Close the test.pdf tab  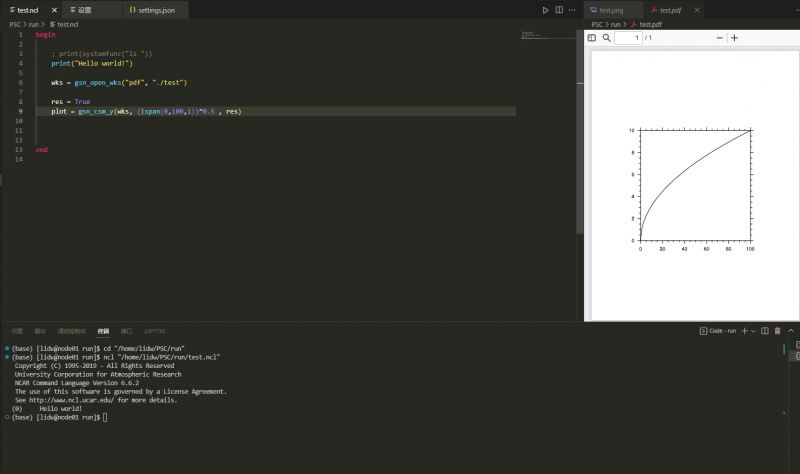pyautogui.click(x=695, y=10)
